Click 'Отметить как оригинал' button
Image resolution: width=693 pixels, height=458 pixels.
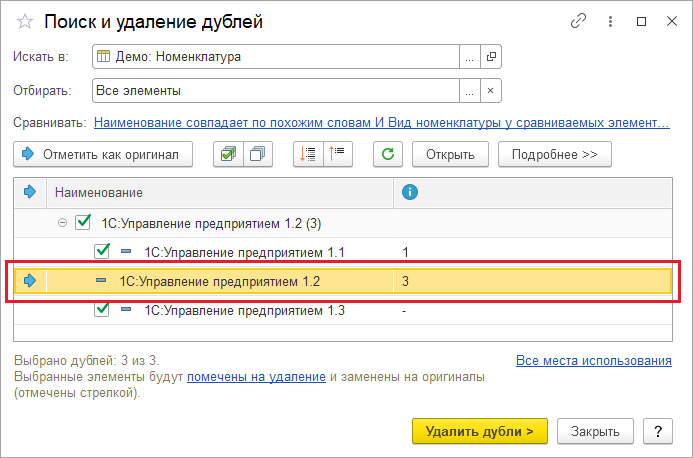(103, 154)
